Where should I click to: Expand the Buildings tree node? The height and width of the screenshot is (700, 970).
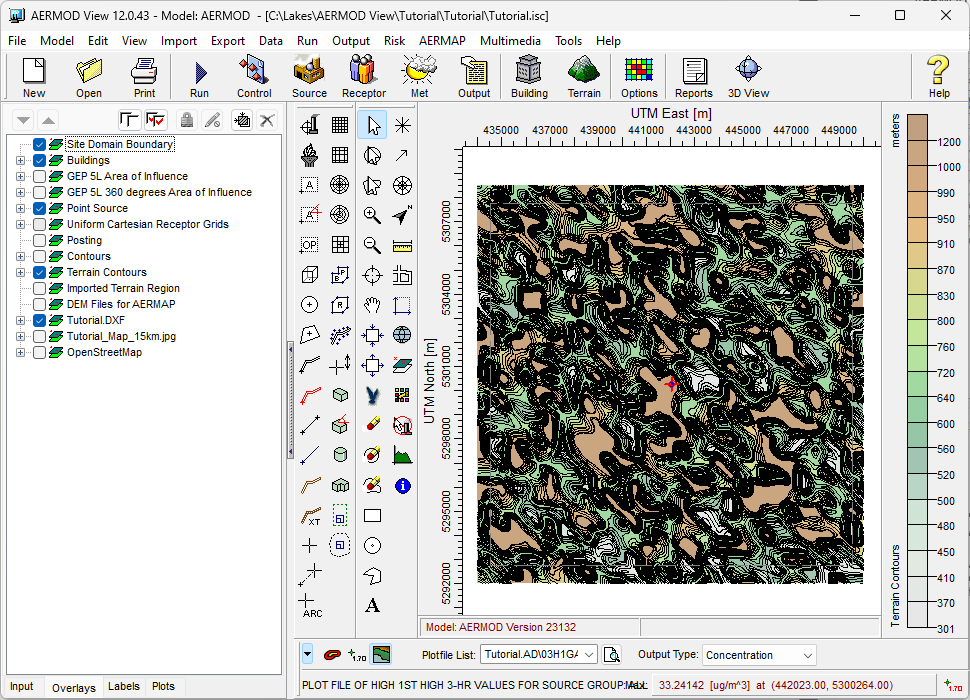[20, 161]
